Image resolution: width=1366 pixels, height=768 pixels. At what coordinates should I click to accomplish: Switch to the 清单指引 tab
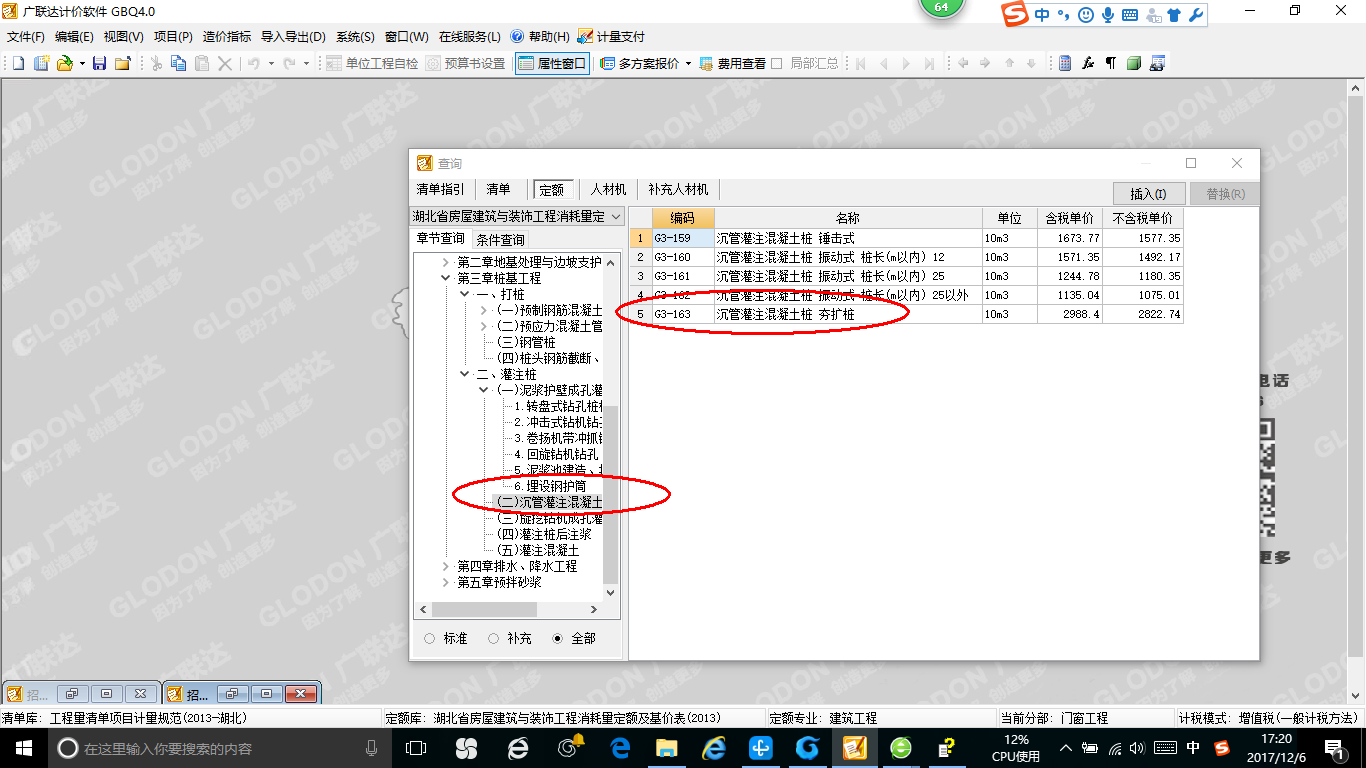point(439,189)
